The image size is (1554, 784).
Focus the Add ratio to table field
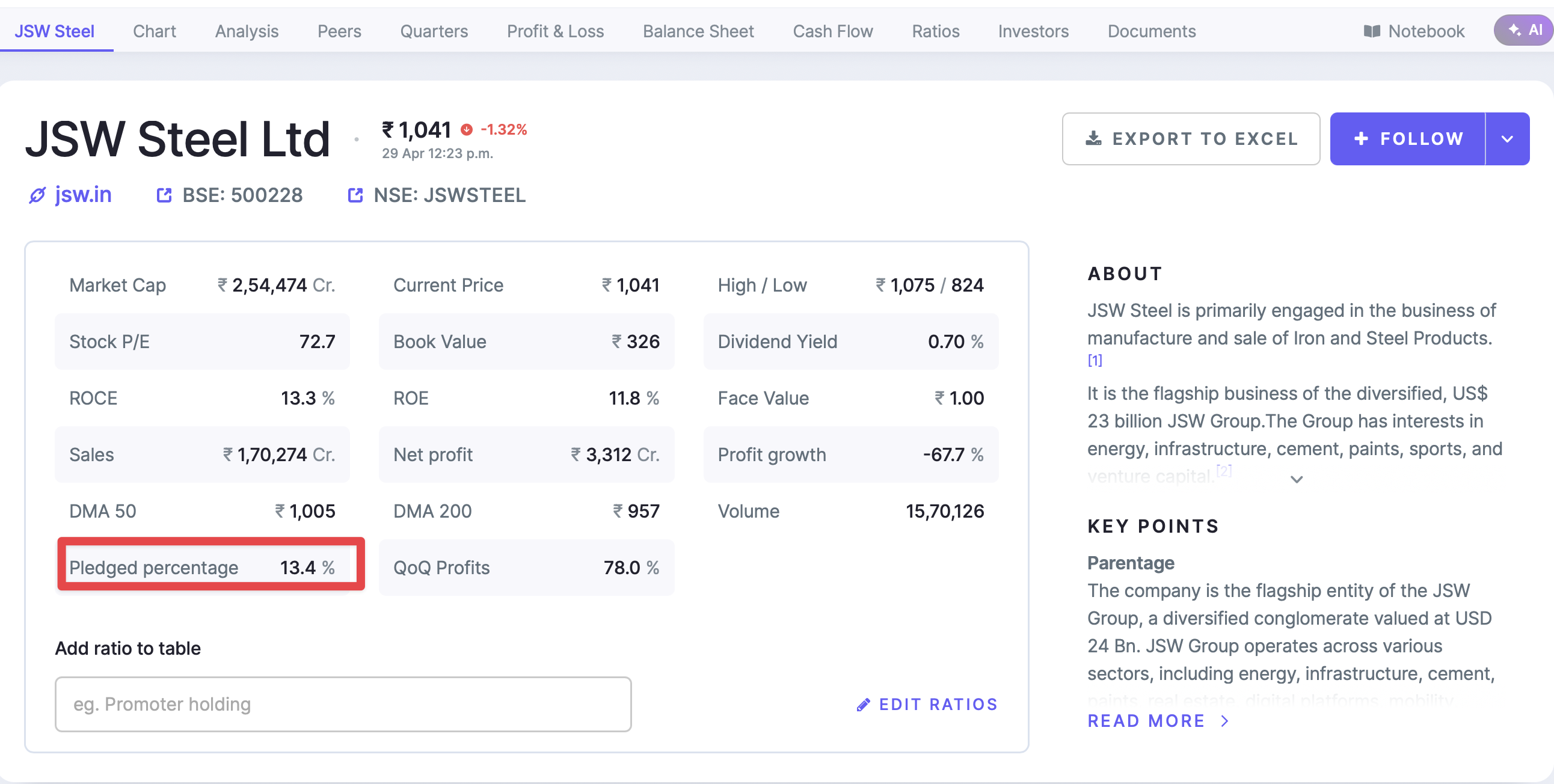pos(343,704)
